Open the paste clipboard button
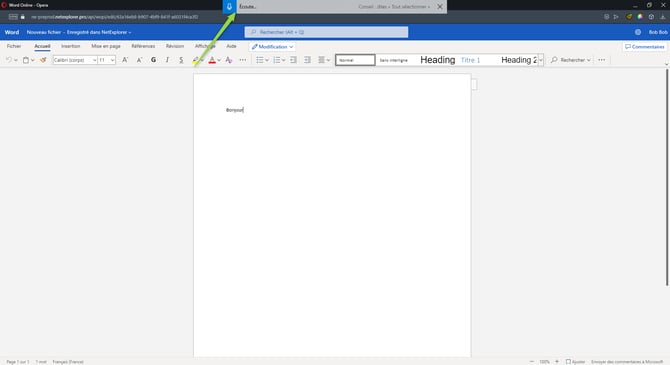 tap(26, 60)
